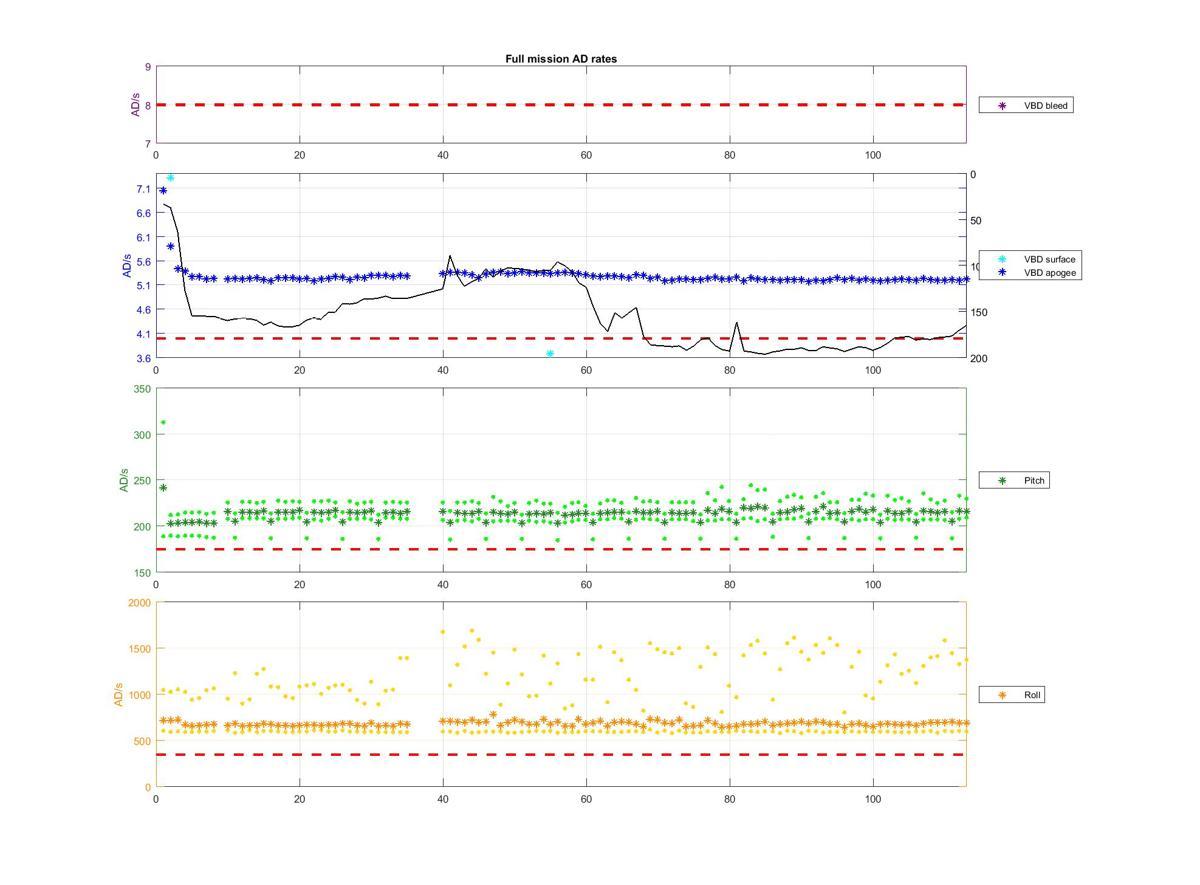The width and height of the screenshot is (1200, 885).
Task: Click the cyan VBD surface point near 3.6
Action: click(550, 354)
